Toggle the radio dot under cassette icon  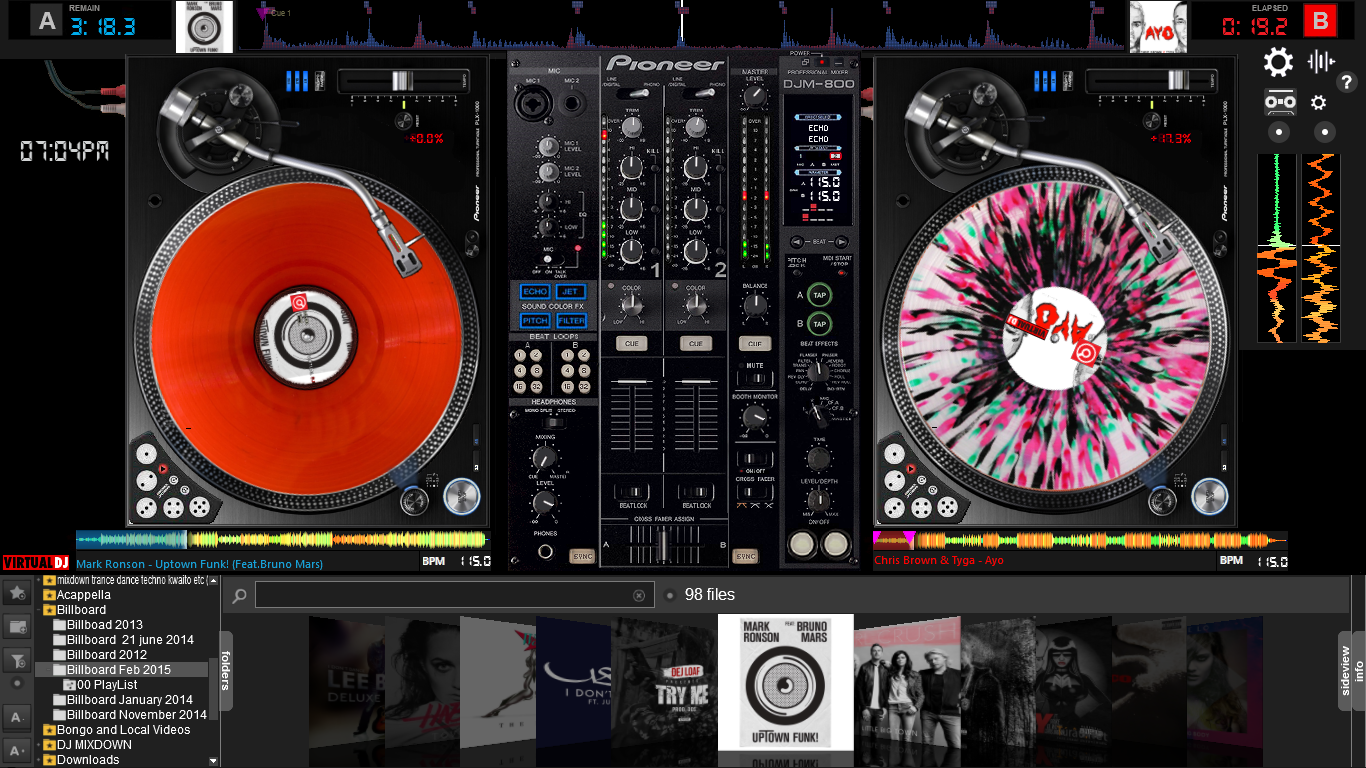point(1281,131)
